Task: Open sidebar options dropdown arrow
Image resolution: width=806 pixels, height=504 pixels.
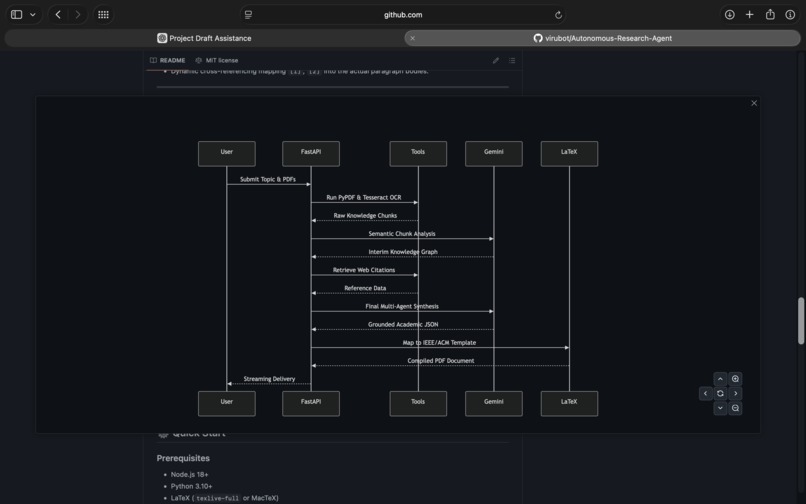Action: pyautogui.click(x=33, y=14)
